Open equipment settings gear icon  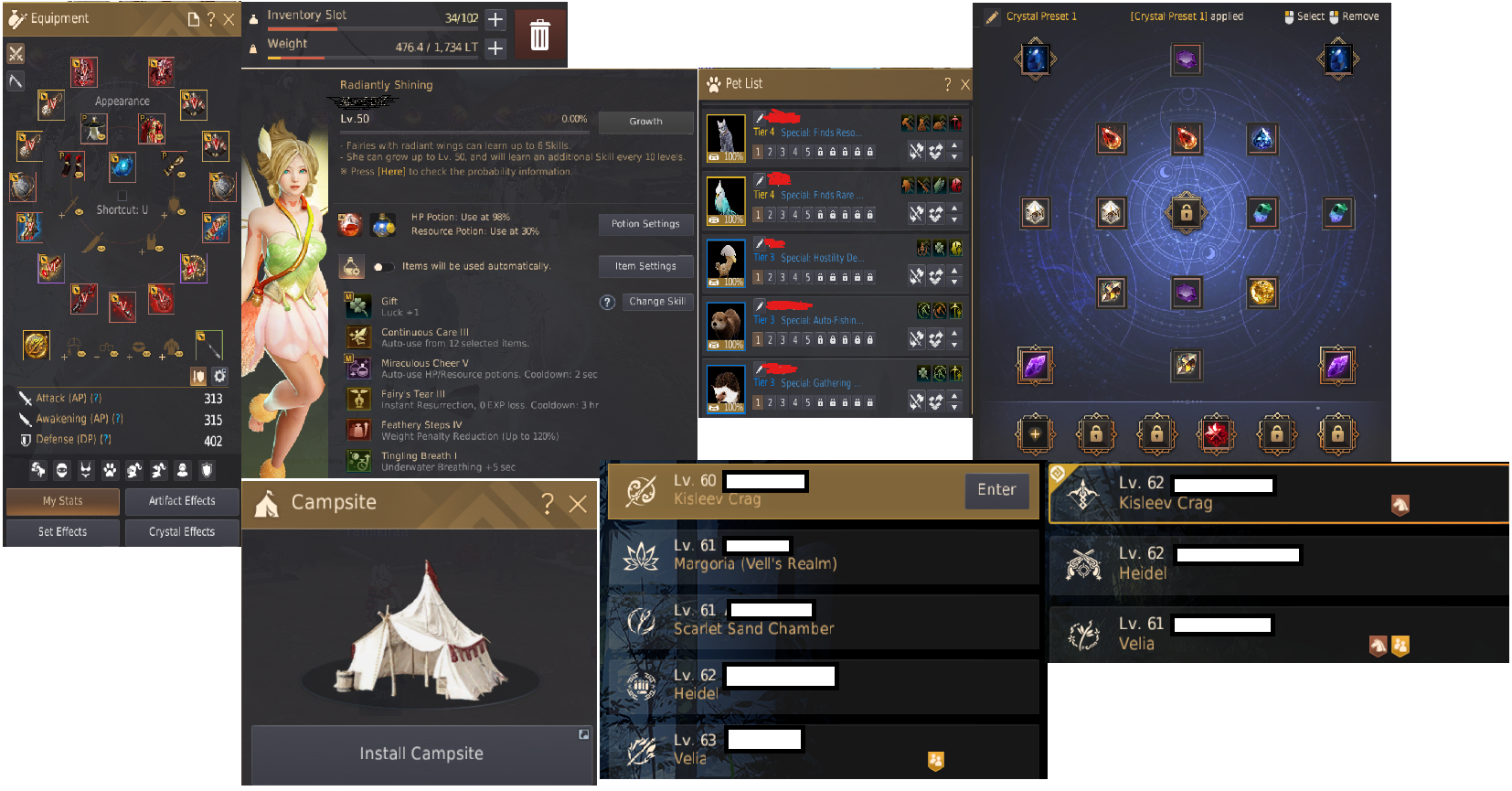pyautogui.click(x=220, y=376)
